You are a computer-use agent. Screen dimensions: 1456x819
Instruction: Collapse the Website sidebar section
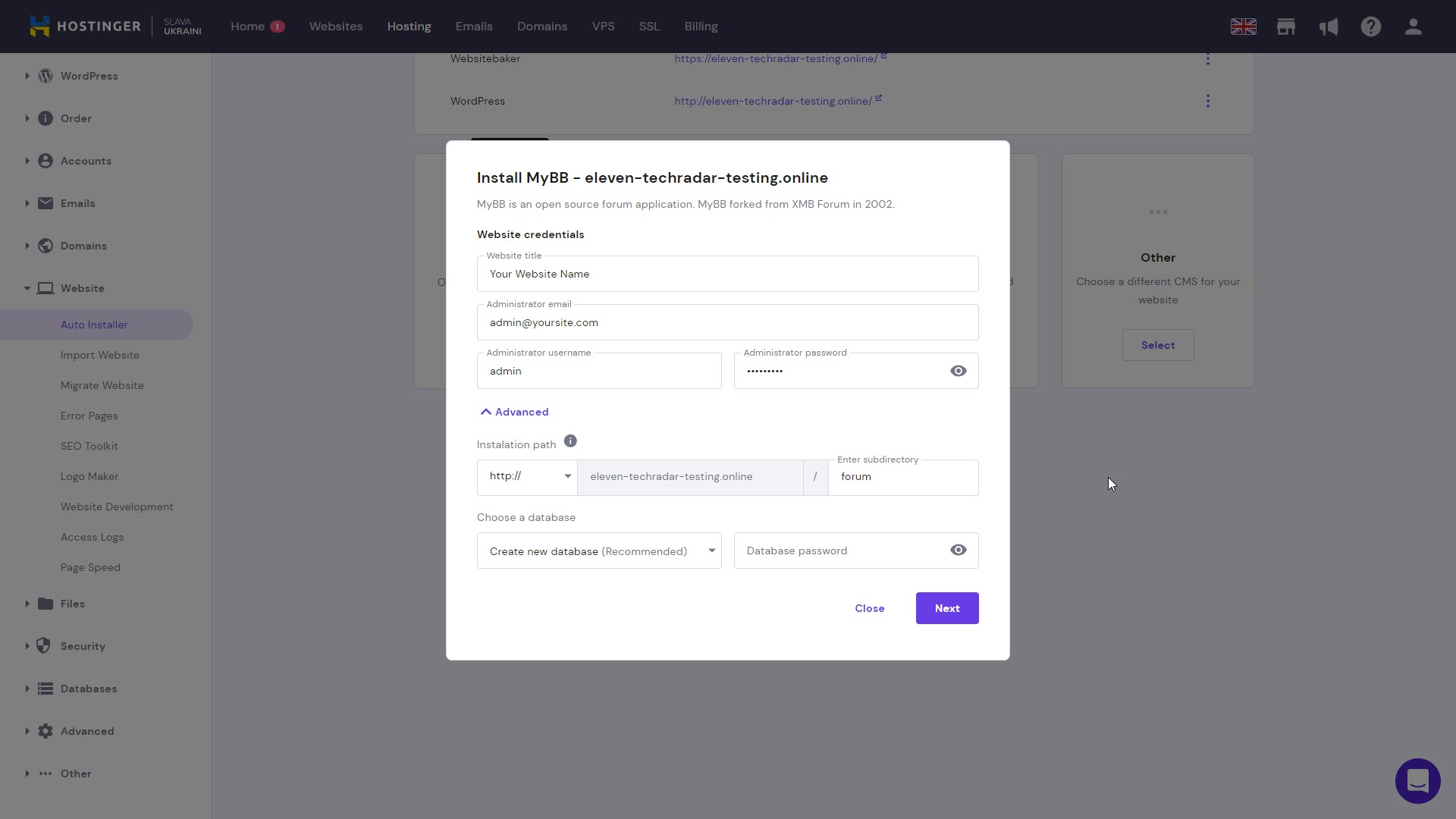27,288
